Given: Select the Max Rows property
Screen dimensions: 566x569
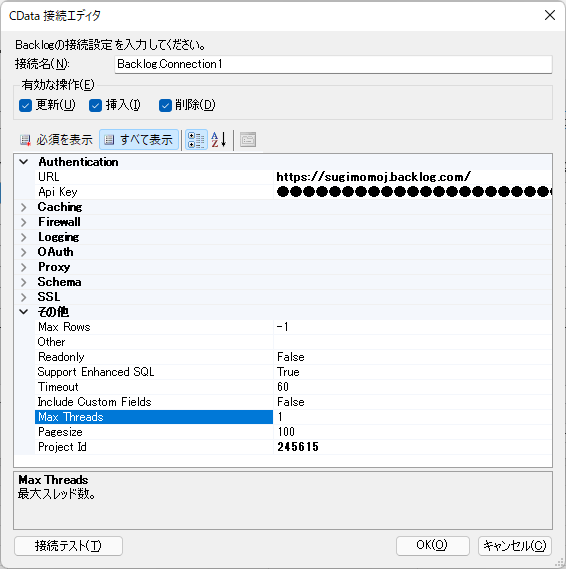Looking at the screenshot, I should click(x=154, y=327).
